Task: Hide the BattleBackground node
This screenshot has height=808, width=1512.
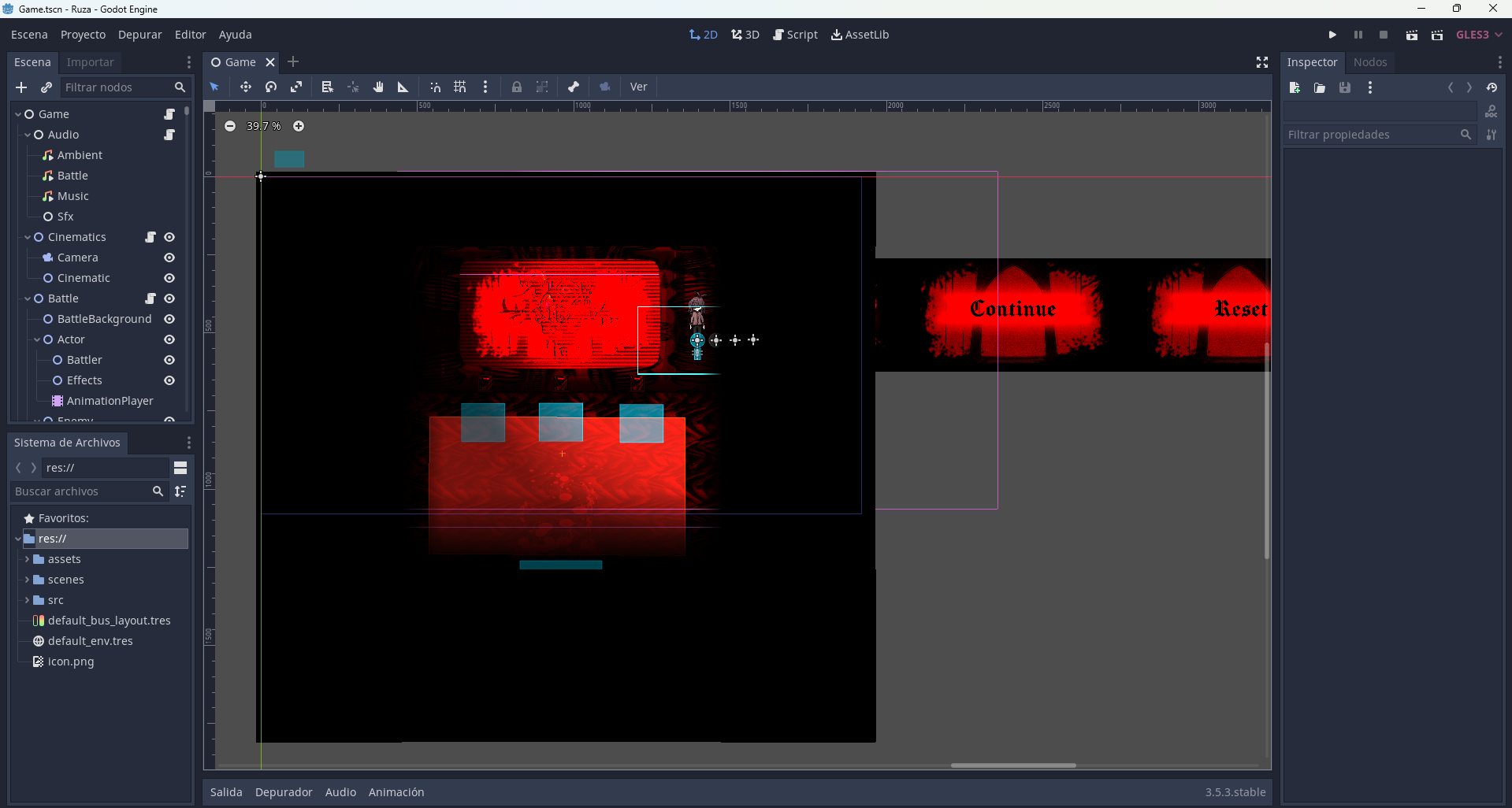Action: (x=169, y=319)
